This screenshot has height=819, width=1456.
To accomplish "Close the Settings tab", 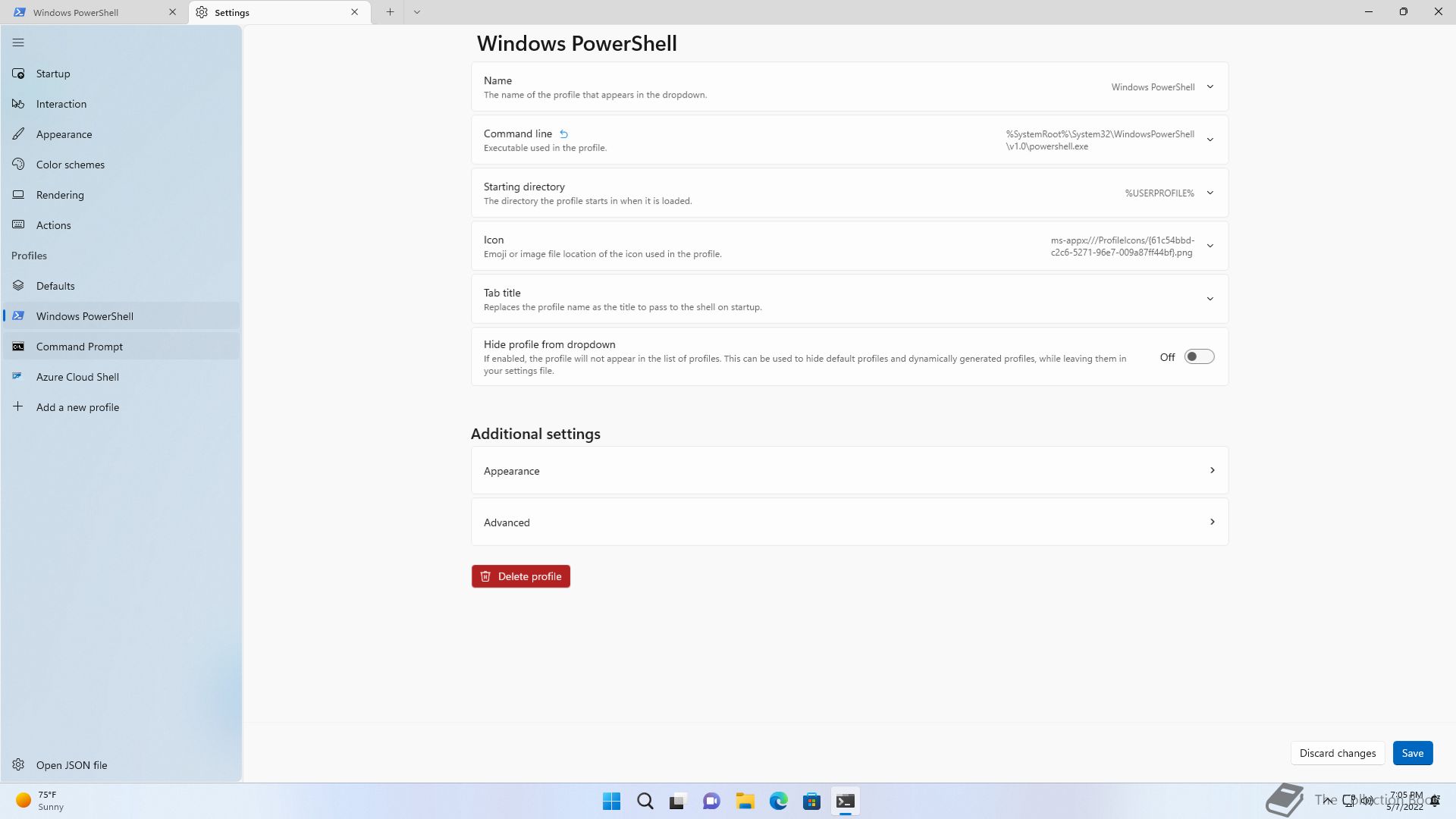I will 354,12.
